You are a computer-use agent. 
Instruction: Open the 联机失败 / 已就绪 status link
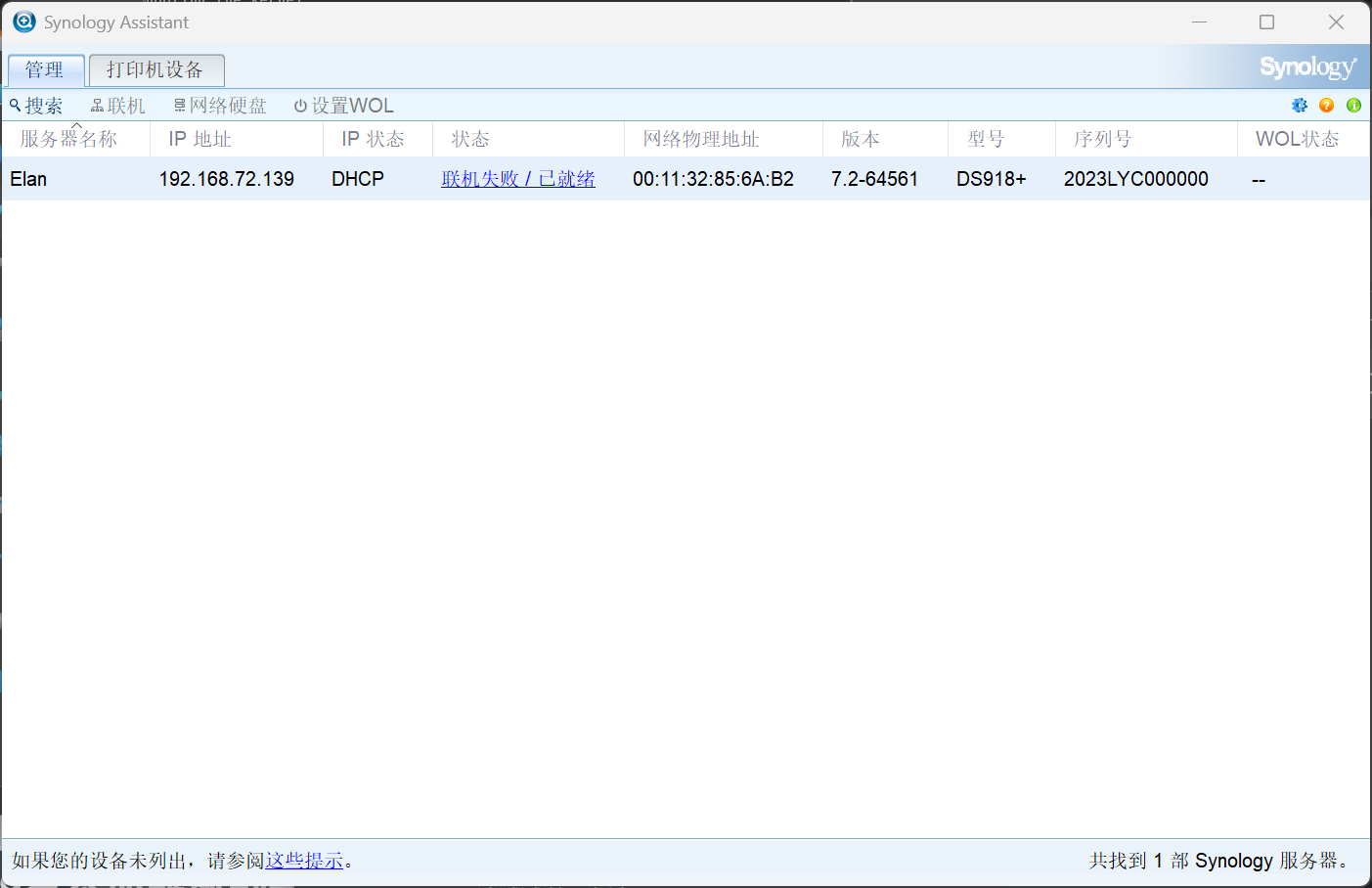[x=517, y=179]
